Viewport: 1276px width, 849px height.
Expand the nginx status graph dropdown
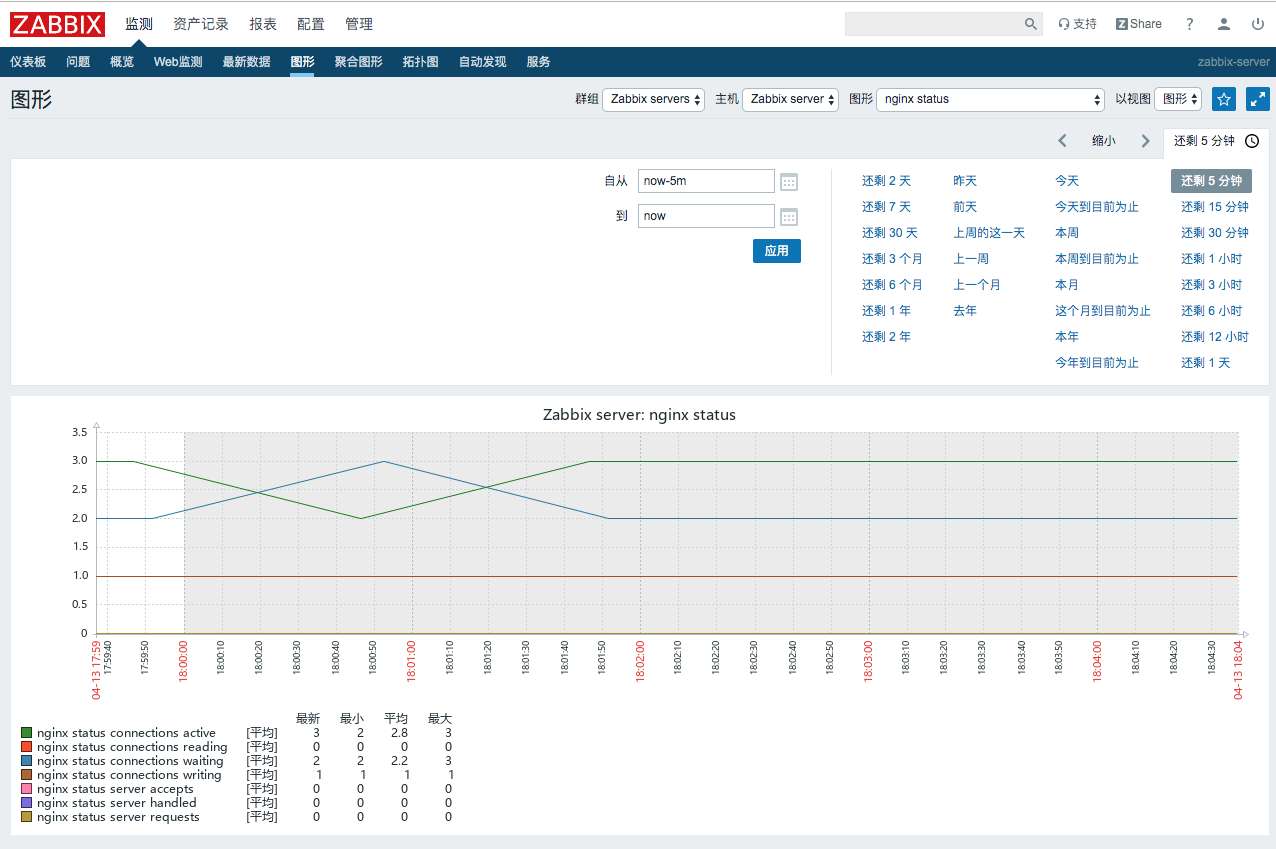989,99
